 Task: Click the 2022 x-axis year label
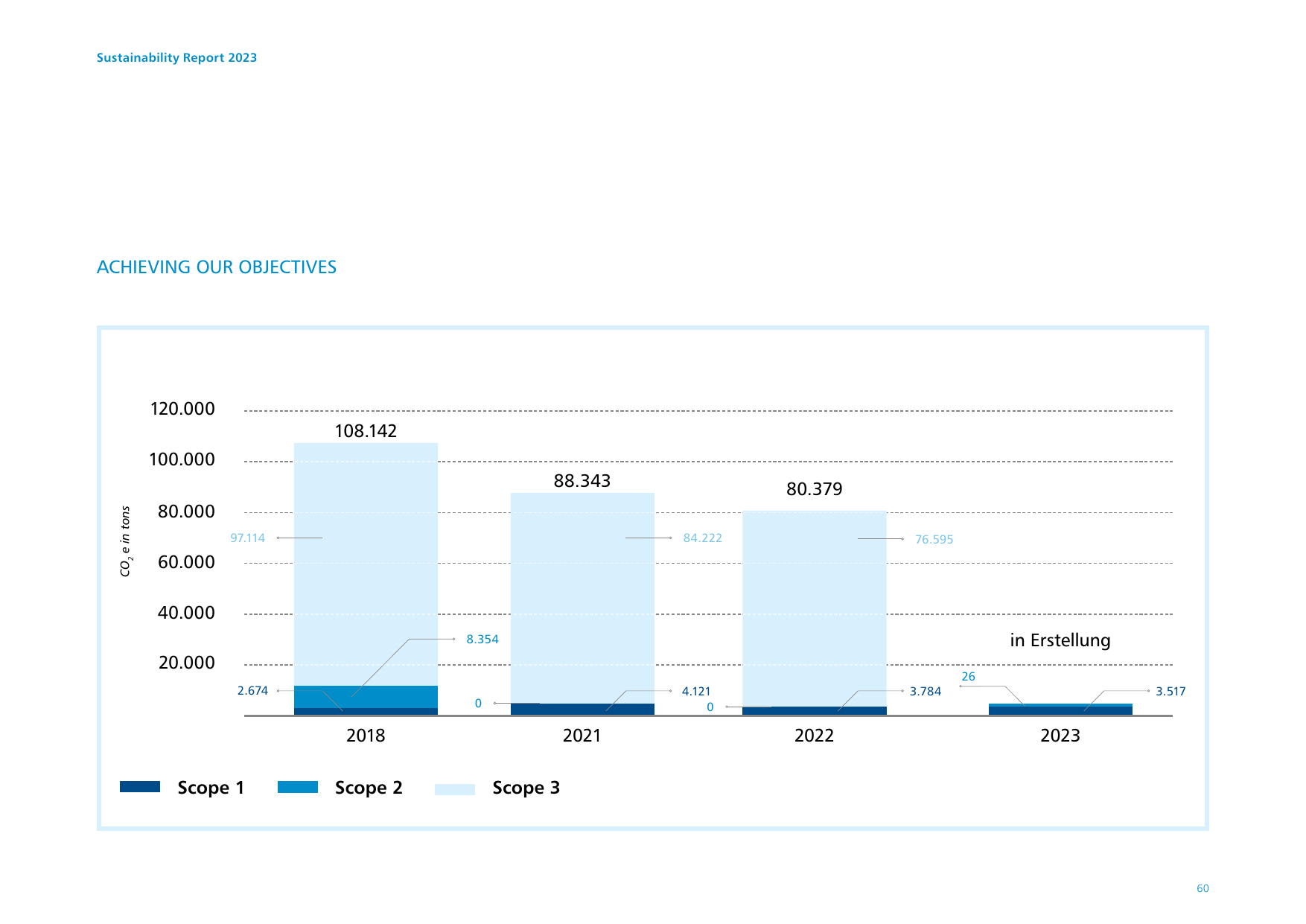coord(814,736)
